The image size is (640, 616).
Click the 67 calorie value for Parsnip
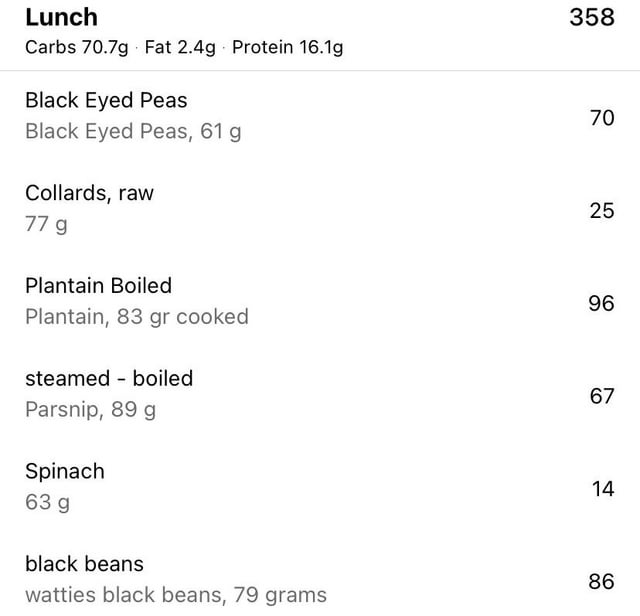601,397
